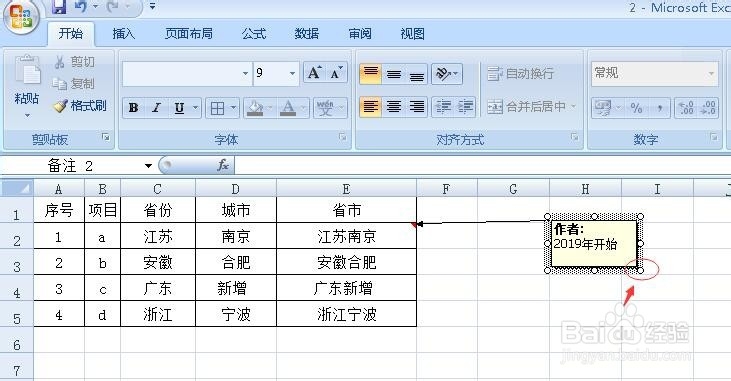The width and height of the screenshot is (731, 381).
Task: Click the Office button logo
Action: [x=21, y=17]
